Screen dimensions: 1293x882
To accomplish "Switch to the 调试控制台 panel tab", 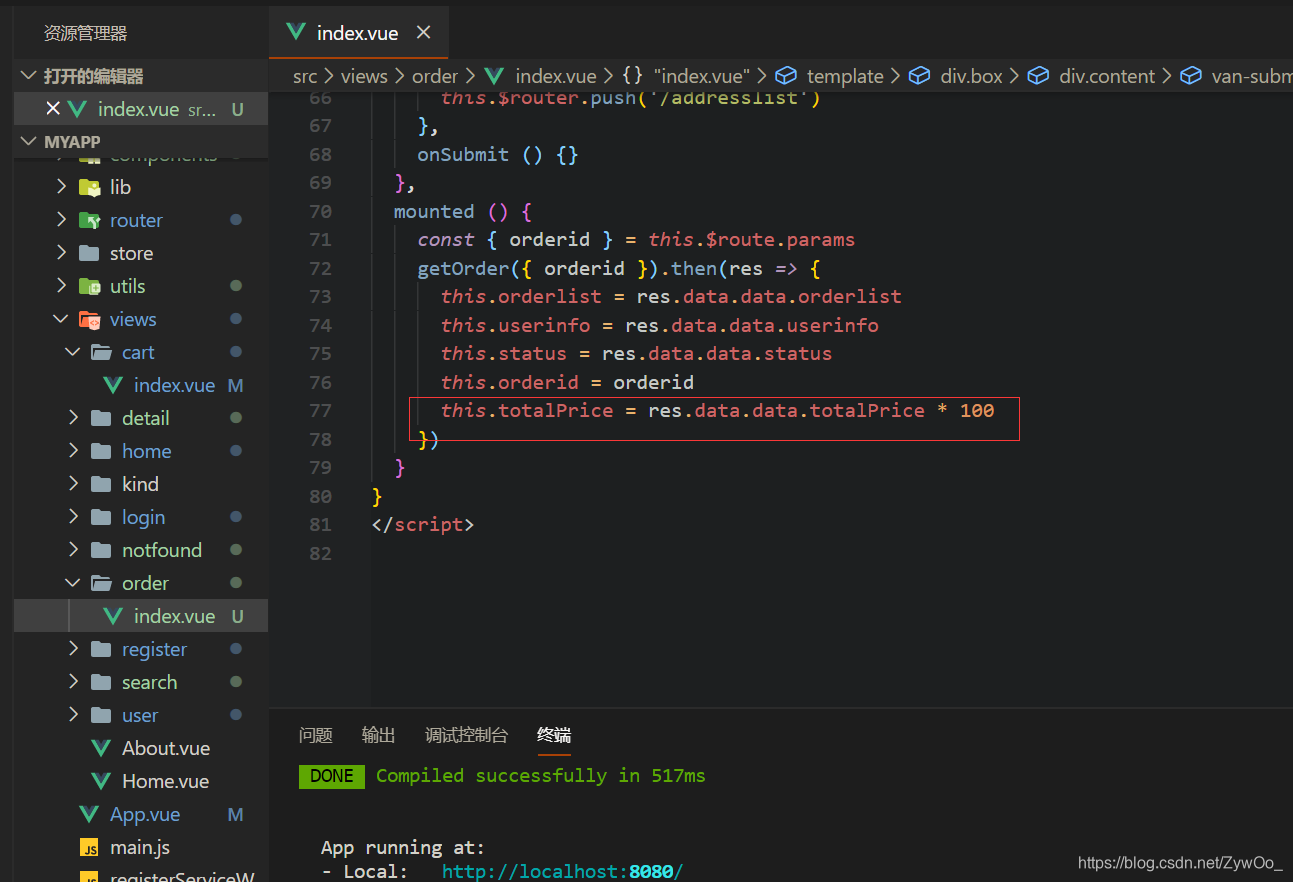I will click(467, 735).
